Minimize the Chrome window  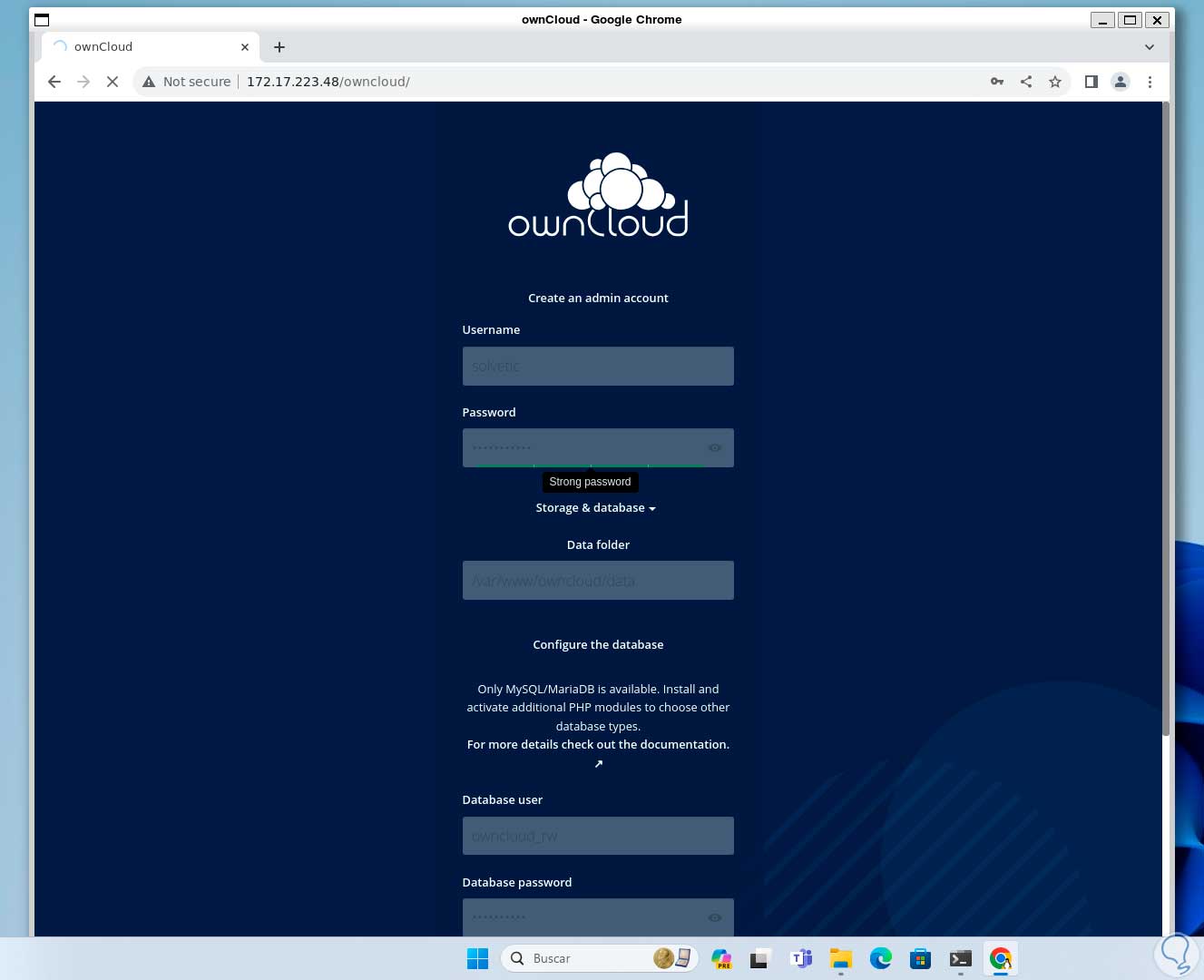[x=1102, y=20]
